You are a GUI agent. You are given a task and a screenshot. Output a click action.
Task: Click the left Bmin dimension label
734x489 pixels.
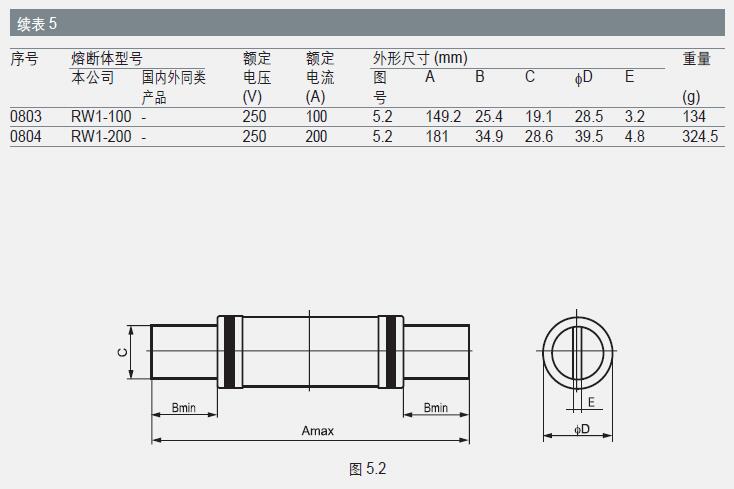[x=183, y=407]
